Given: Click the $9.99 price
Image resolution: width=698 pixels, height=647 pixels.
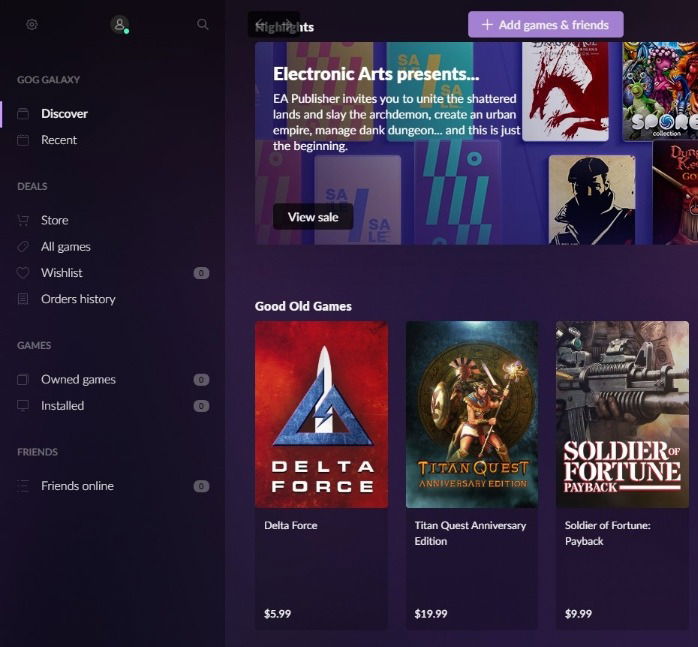Looking at the screenshot, I should [x=578, y=614].
